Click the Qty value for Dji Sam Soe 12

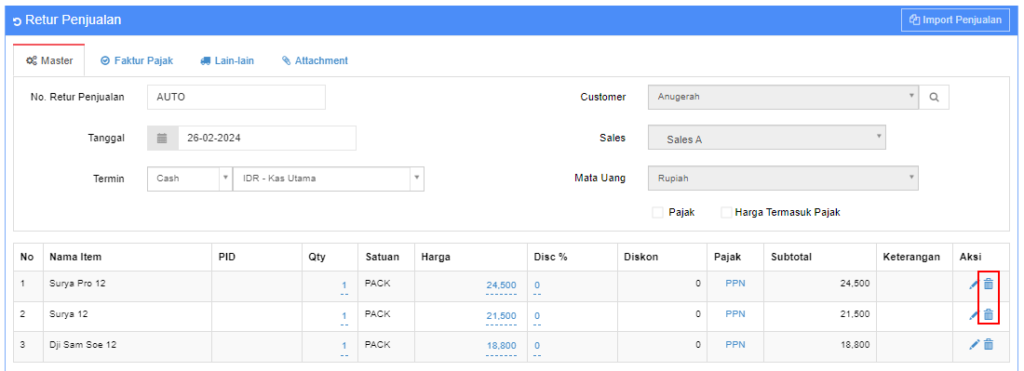click(344, 346)
